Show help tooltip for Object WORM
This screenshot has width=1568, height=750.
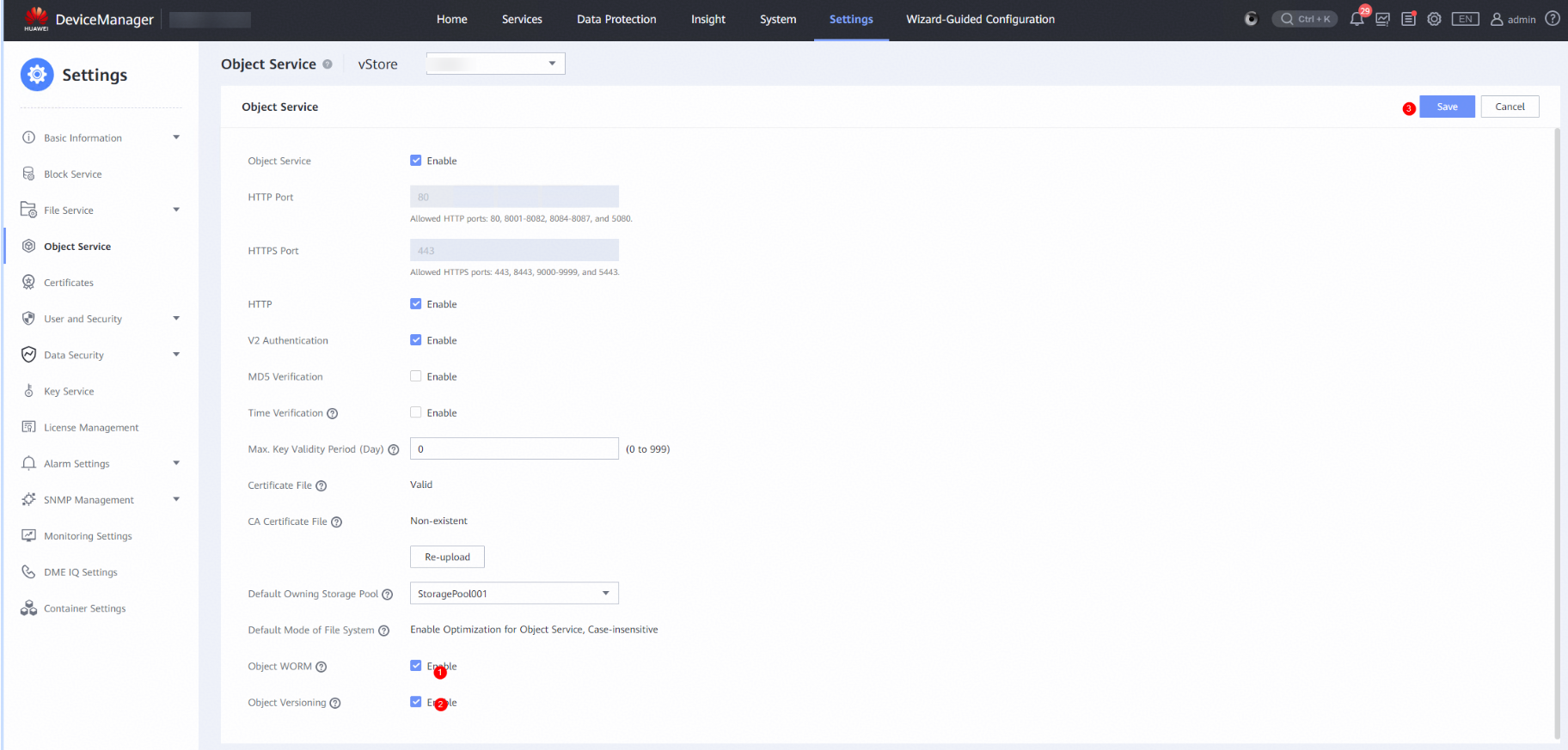tap(321, 667)
